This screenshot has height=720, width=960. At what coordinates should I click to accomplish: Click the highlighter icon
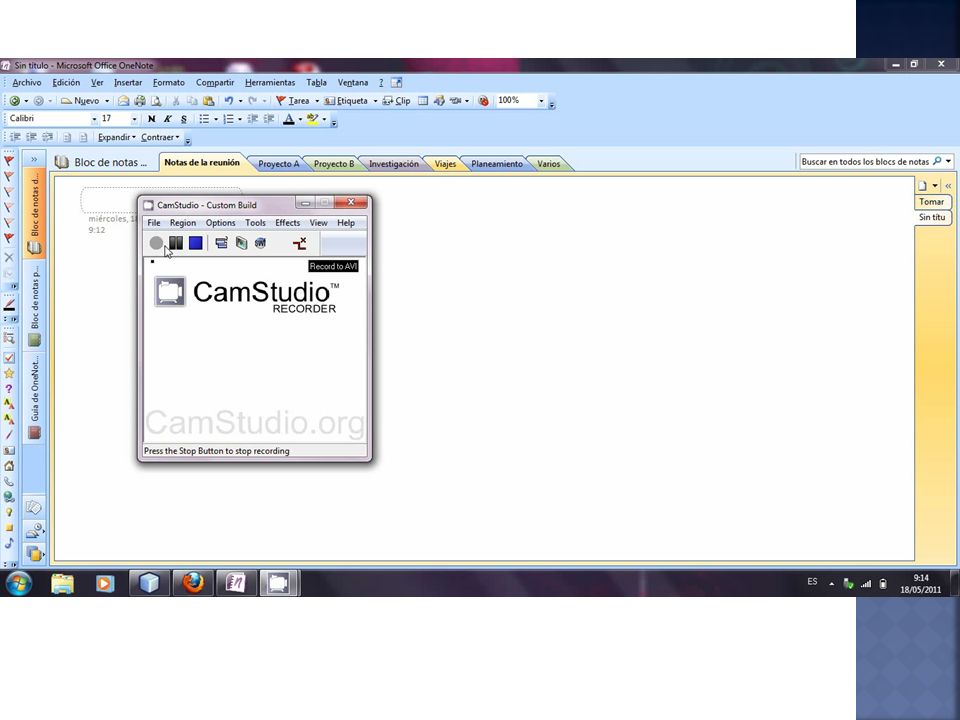pos(312,119)
